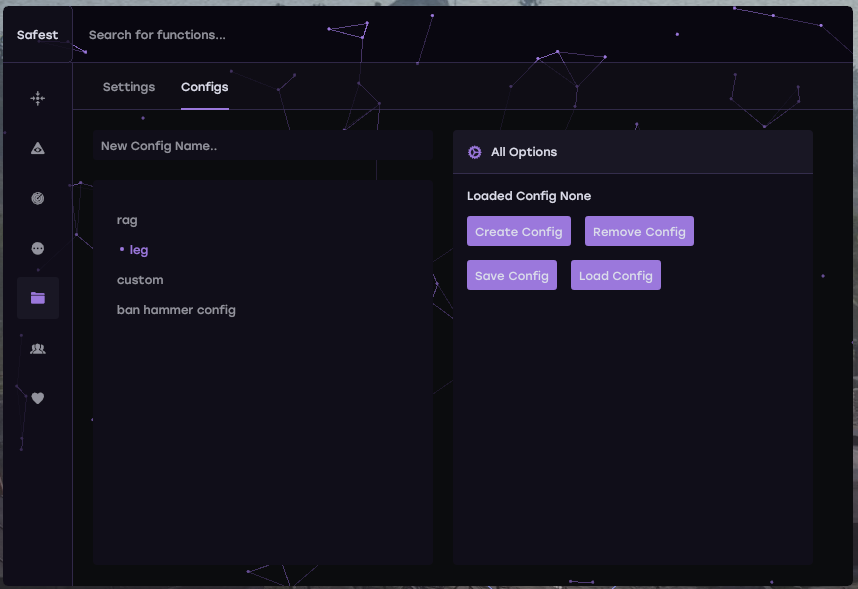Click the gear icon beside All Options
858x589 pixels.
[475, 152]
